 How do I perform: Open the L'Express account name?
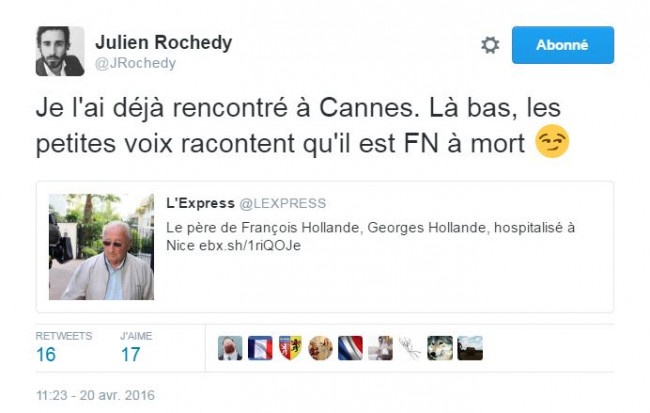point(200,203)
